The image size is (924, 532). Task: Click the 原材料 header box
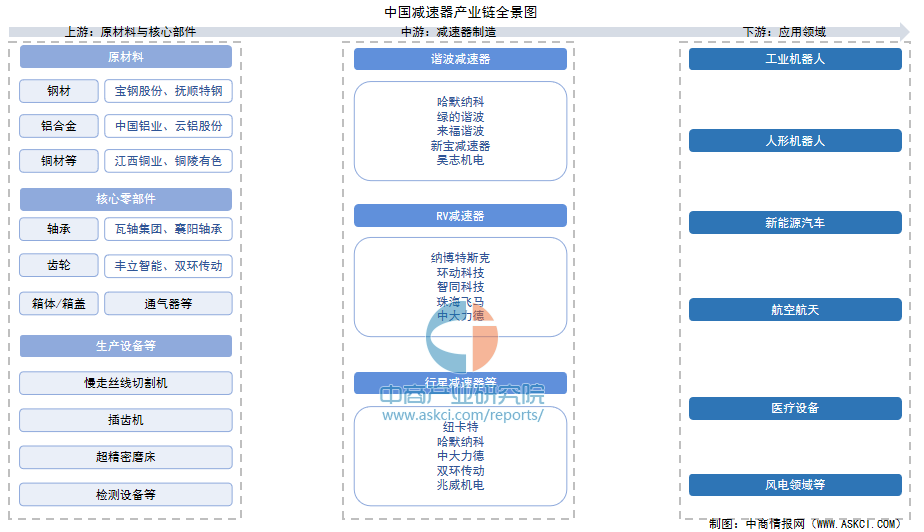tap(126, 57)
